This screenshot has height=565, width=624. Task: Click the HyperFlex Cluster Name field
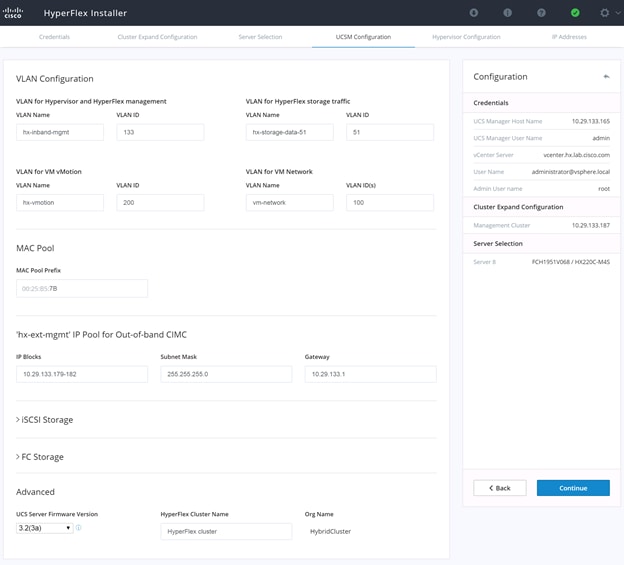coord(226,531)
